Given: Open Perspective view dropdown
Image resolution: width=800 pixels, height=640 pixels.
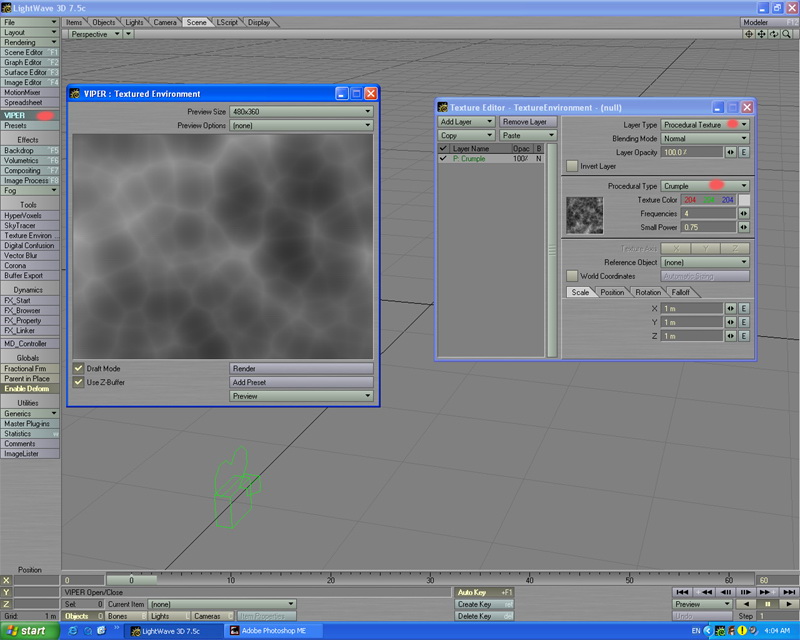Looking at the screenshot, I should 95,34.
